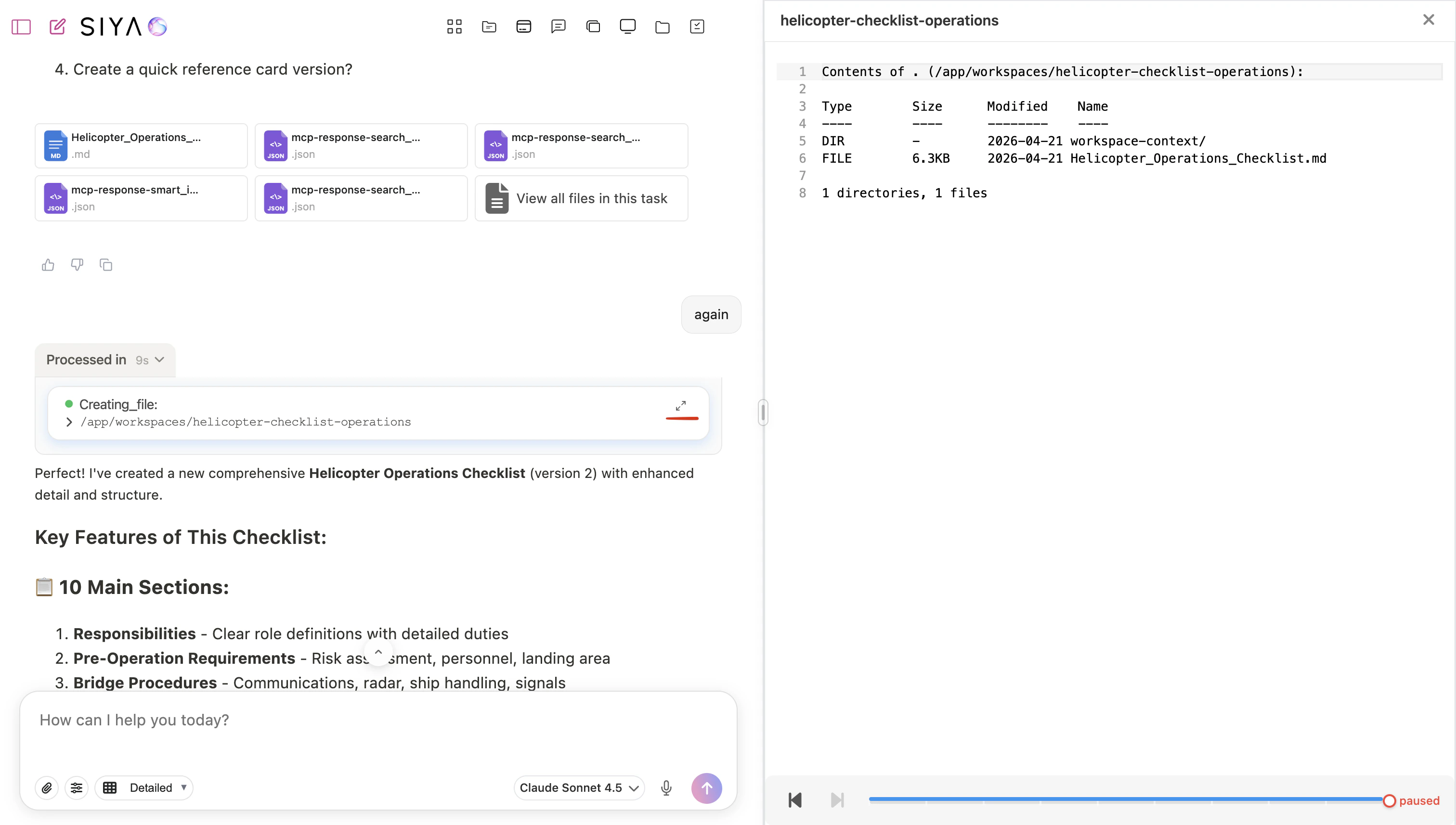The width and height of the screenshot is (1456, 825).
Task: Copy the response with copy icon
Action: click(x=106, y=265)
